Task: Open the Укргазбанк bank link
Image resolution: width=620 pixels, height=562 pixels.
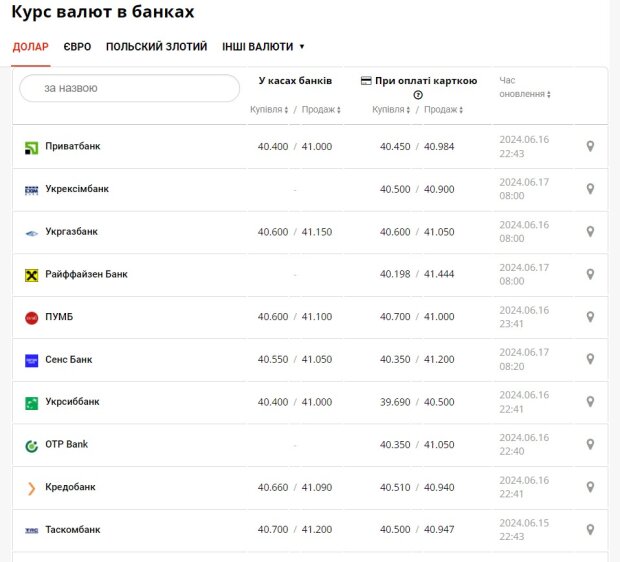Action: pyautogui.click(x=71, y=232)
